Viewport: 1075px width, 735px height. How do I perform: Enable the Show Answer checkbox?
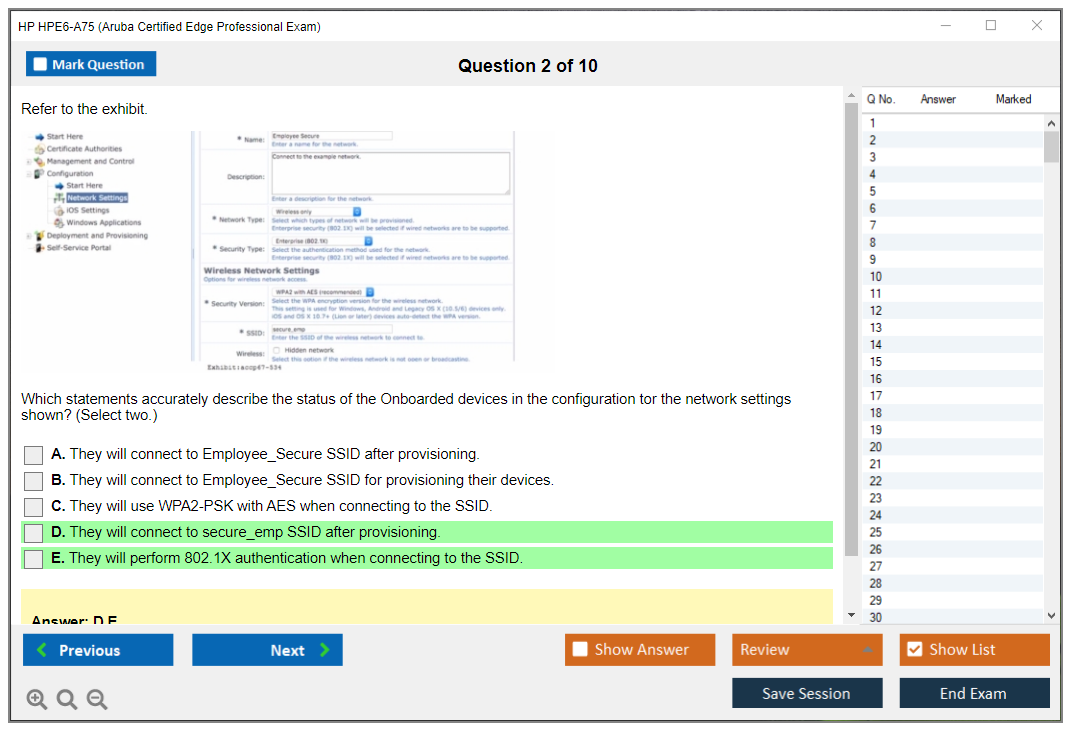[x=580, y=649]
